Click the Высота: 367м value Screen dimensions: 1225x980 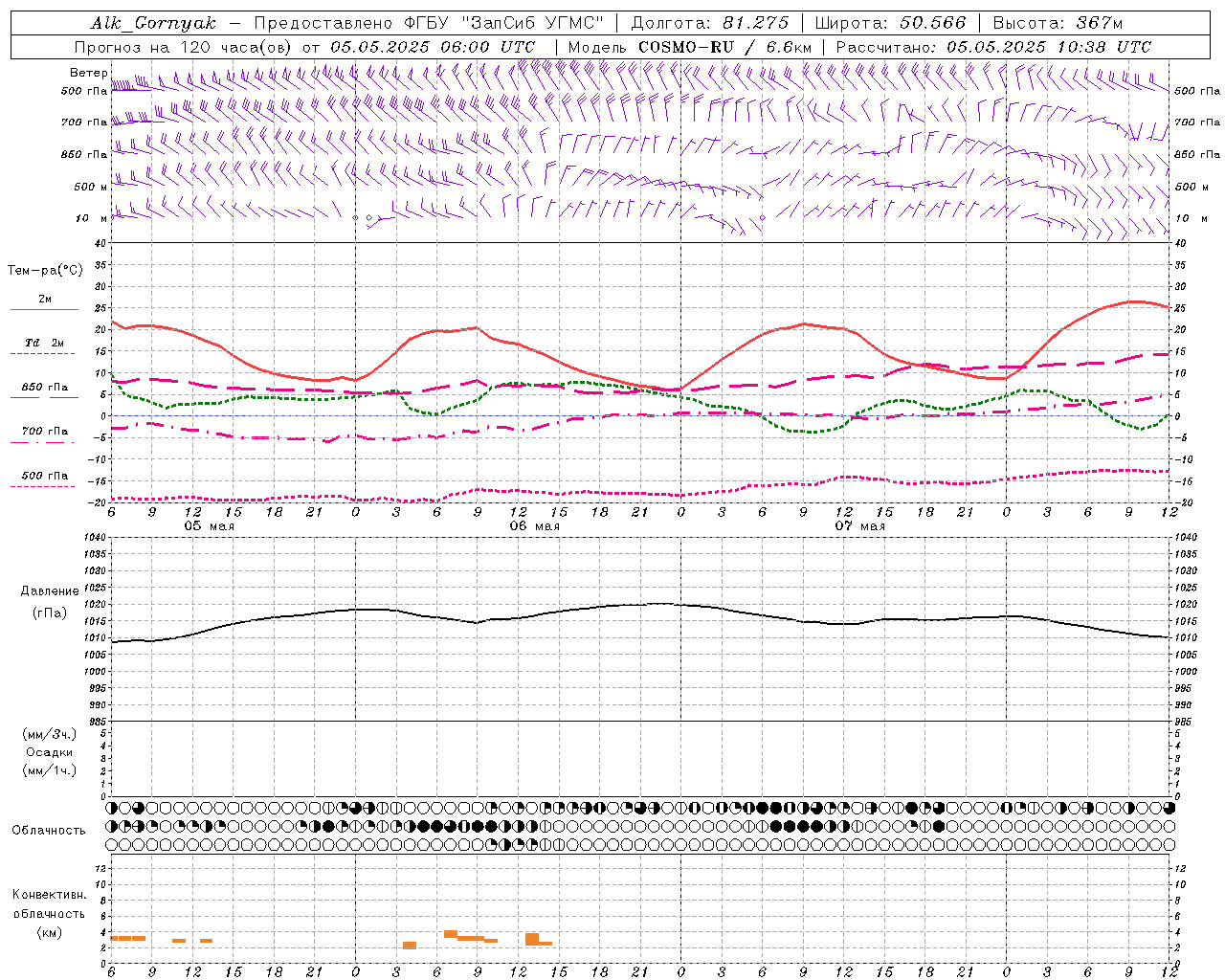point(1058,23)
